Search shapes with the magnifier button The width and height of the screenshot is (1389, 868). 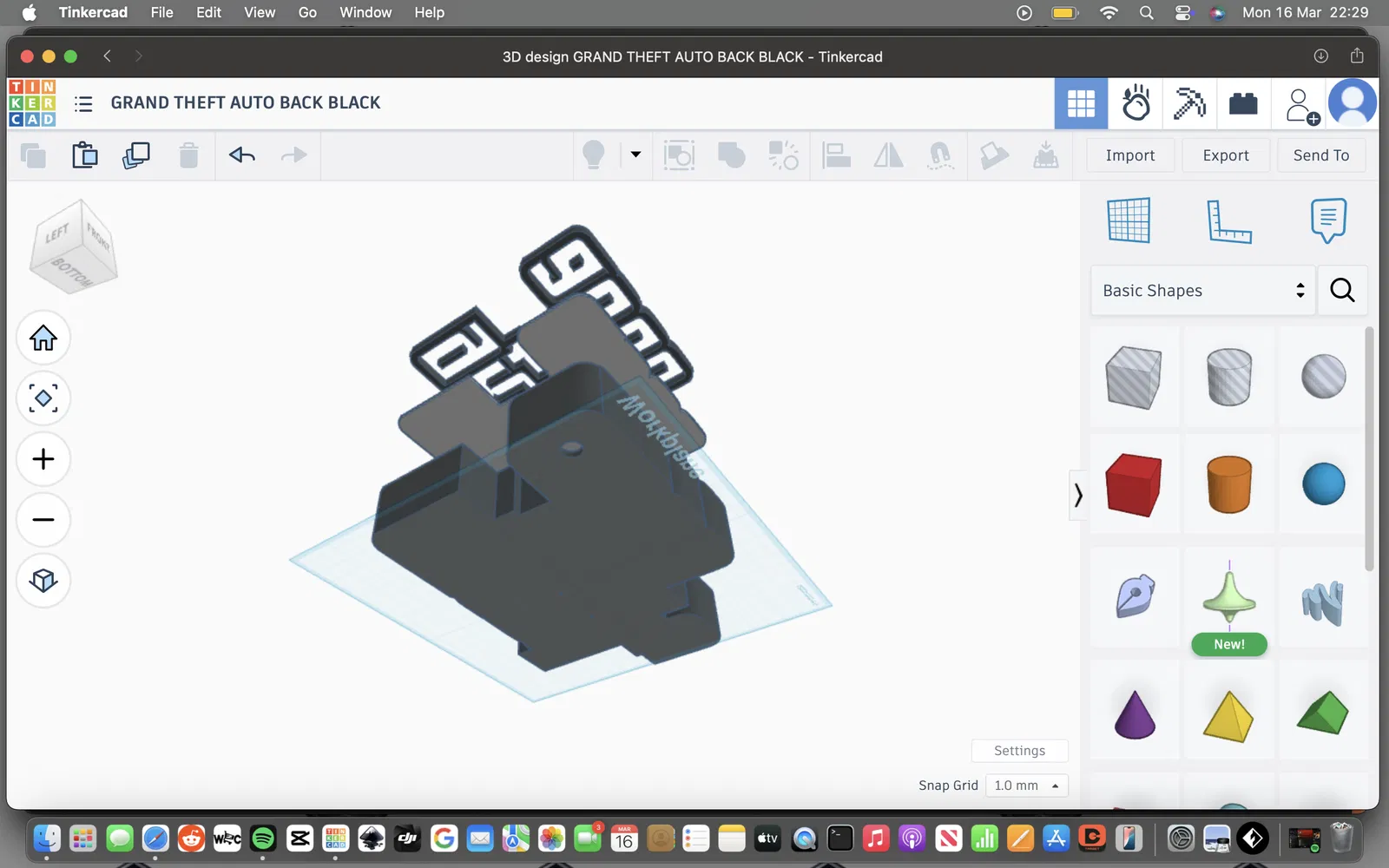(1342, 291)
